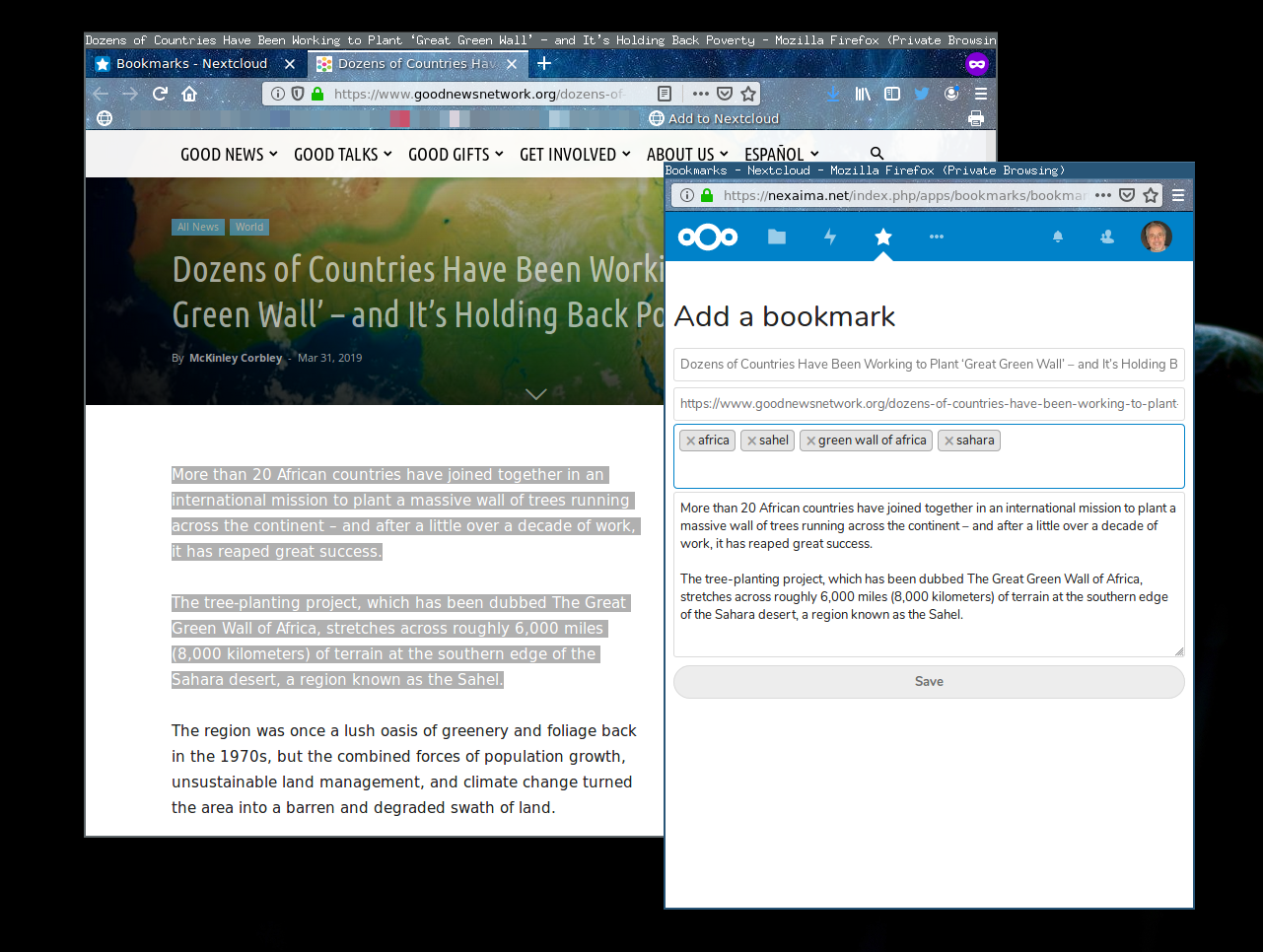Open Nextcloud notifications bell

click(x=1058, y=237)
